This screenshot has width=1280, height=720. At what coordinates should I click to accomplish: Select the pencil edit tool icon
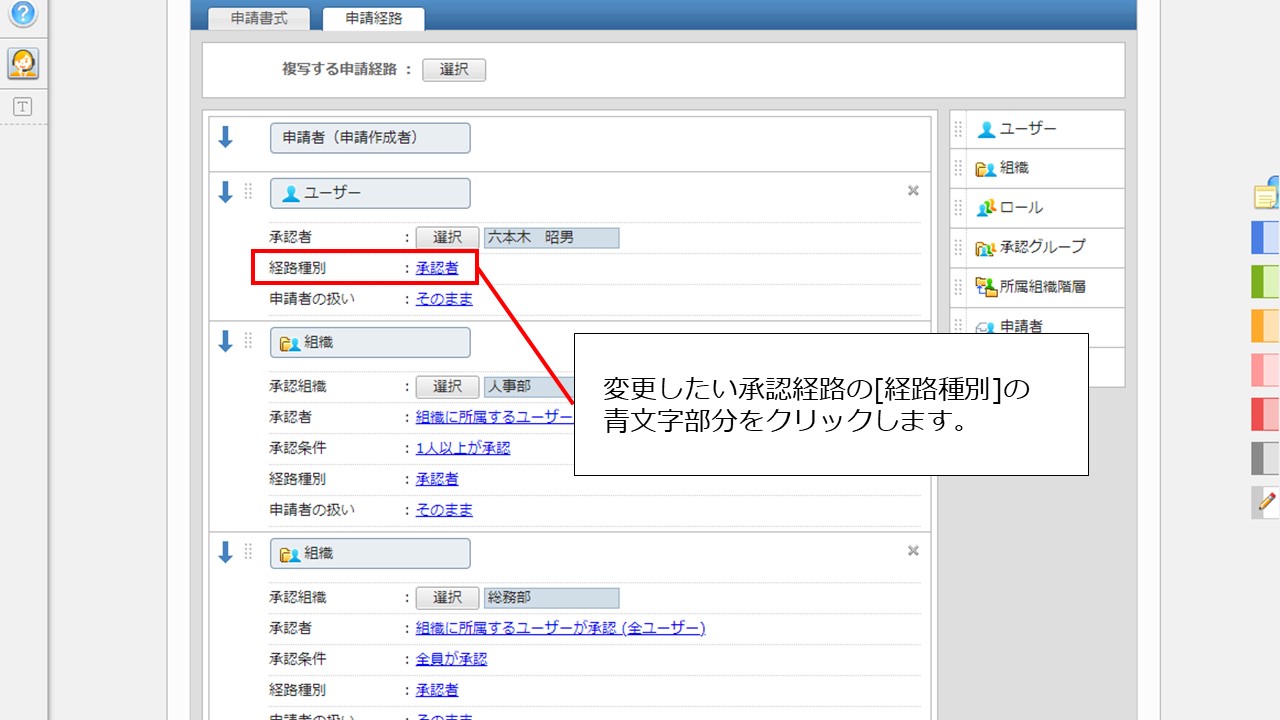coord(1265,501)
